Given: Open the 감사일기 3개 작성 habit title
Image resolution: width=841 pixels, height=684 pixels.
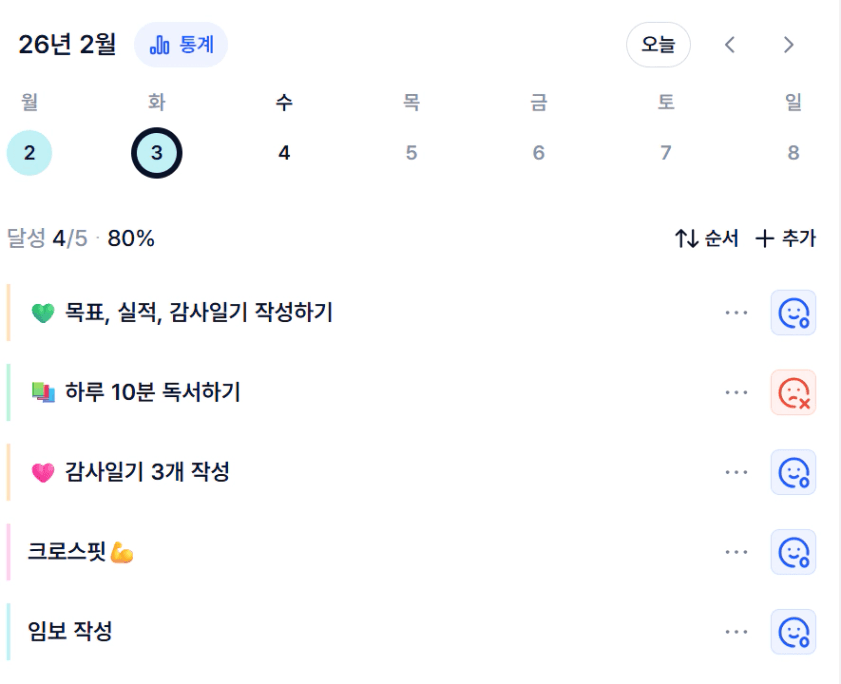Looking at the screenshot, I should 147,472.
